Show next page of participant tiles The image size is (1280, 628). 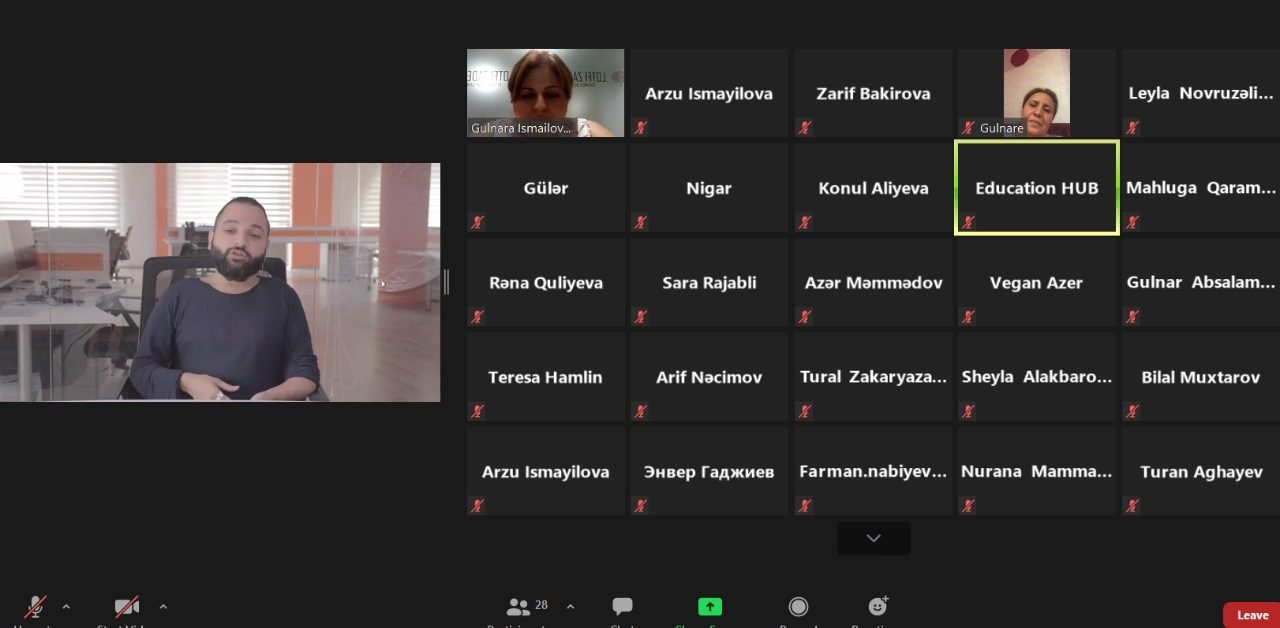[873, 538]
